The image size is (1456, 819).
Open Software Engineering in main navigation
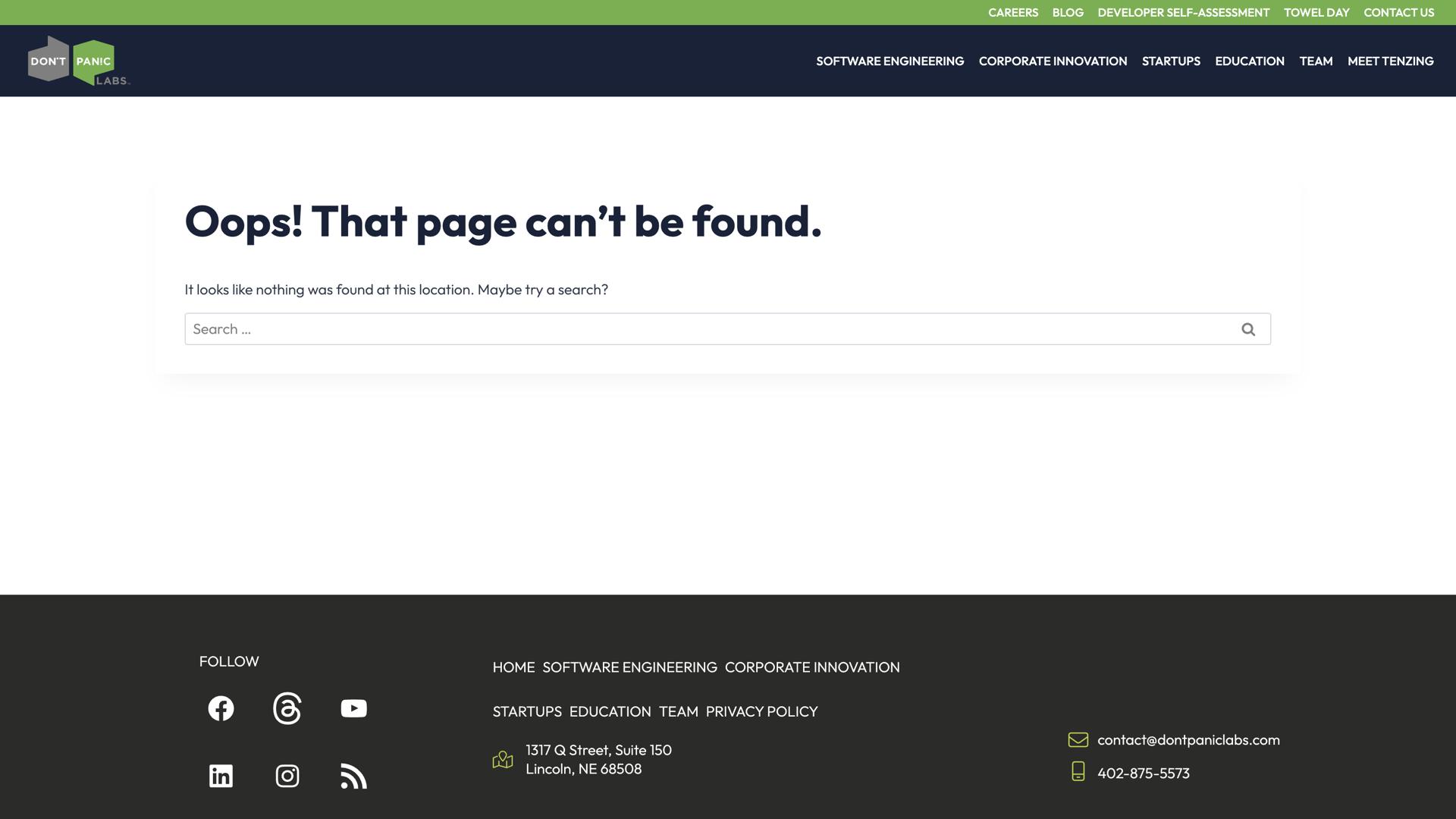pyautogui.click(x=890, y=61)
